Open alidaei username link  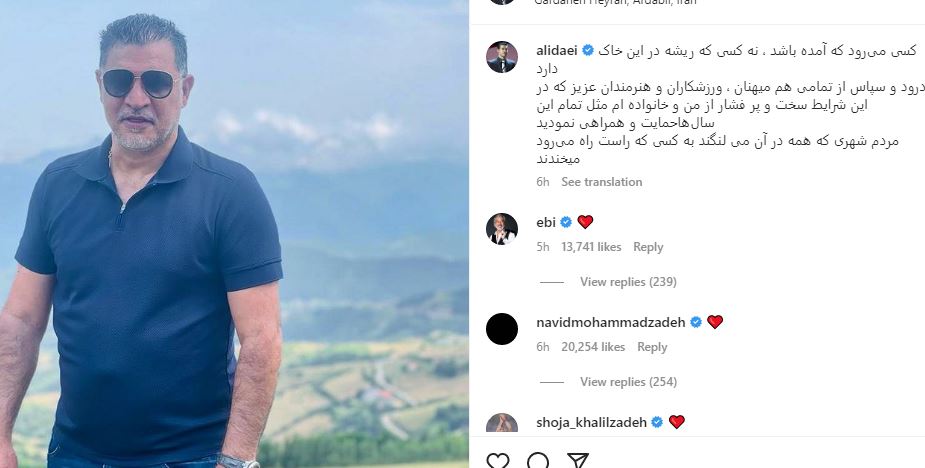coord(557,51)
